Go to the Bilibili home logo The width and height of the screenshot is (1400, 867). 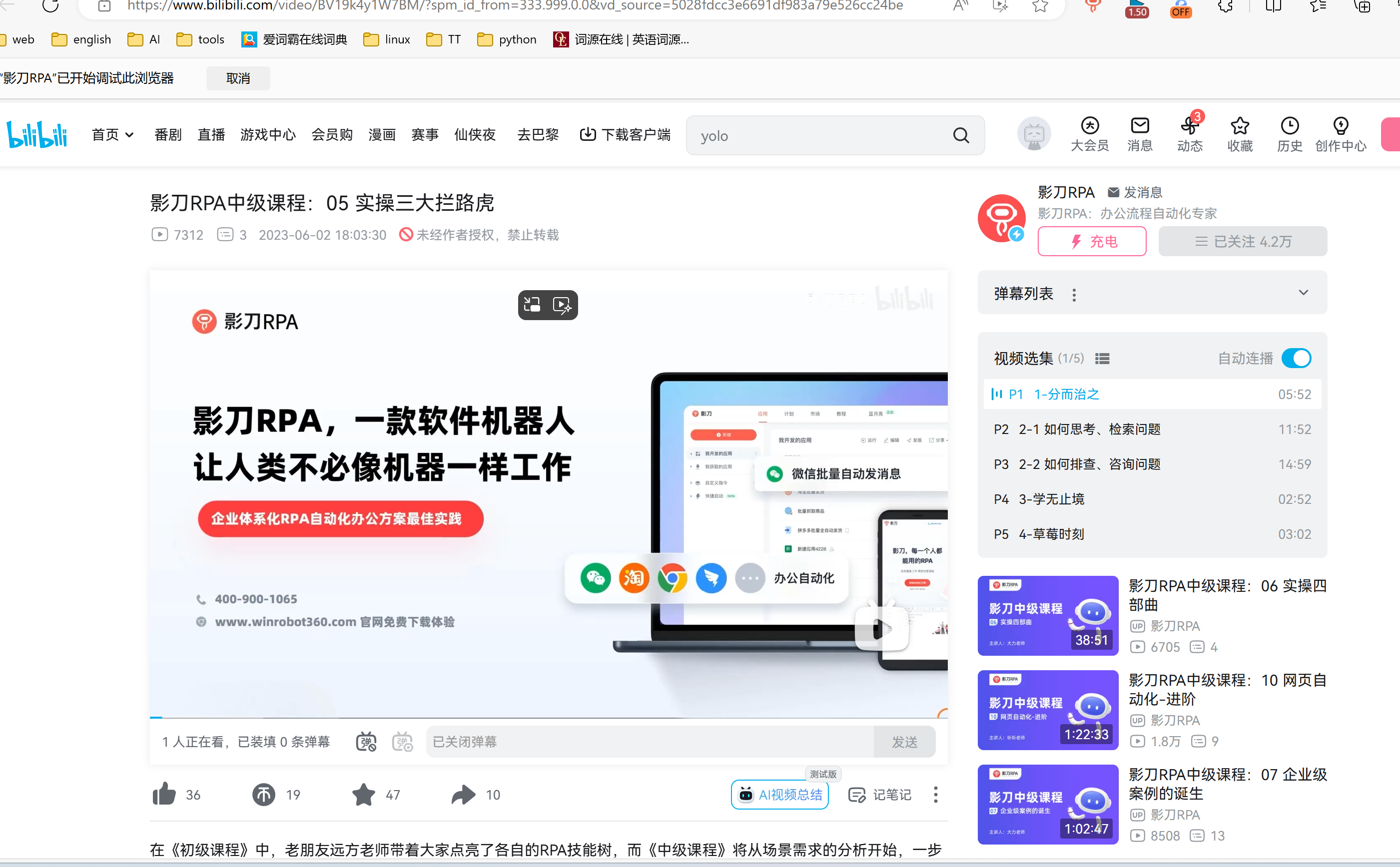[36, 134]
